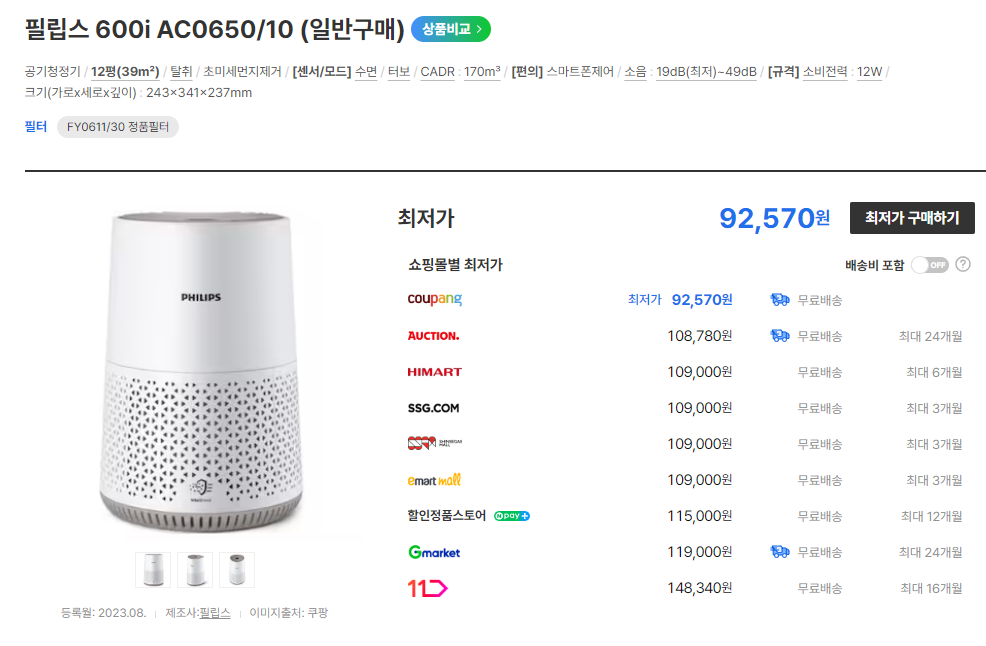Click the SSG.COM logo
The image size is (986, 646).
click(x=433, y=407)
